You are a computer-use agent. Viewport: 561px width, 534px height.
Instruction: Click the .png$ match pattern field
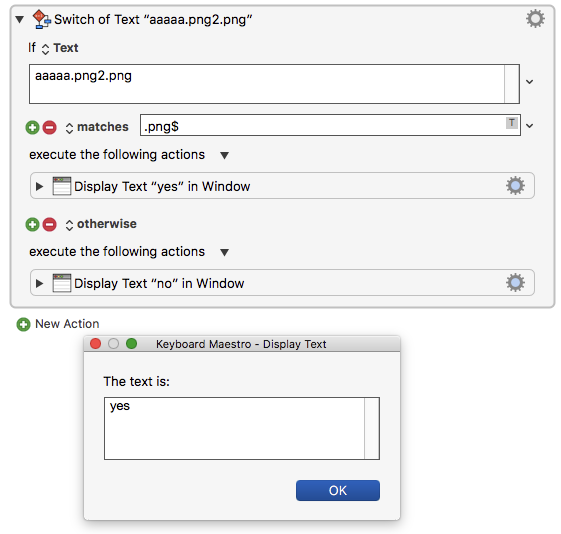(x=330, y=125)
